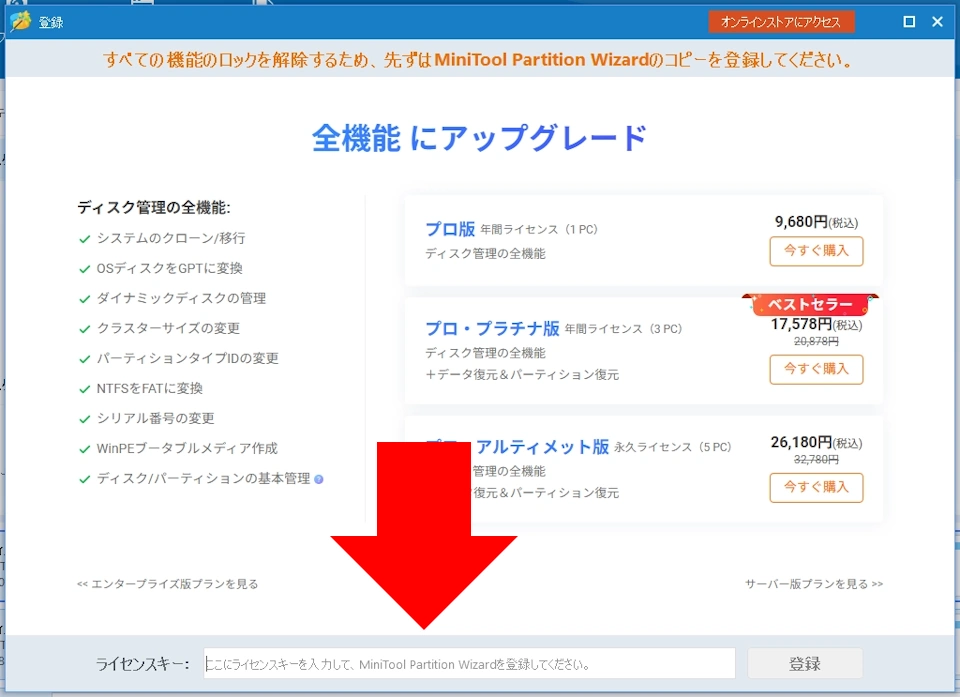This screenshot has width=960, height=697.
Task: Click the OSディスクをGPTに変換 feature item
Action: [x=170, y=268]
